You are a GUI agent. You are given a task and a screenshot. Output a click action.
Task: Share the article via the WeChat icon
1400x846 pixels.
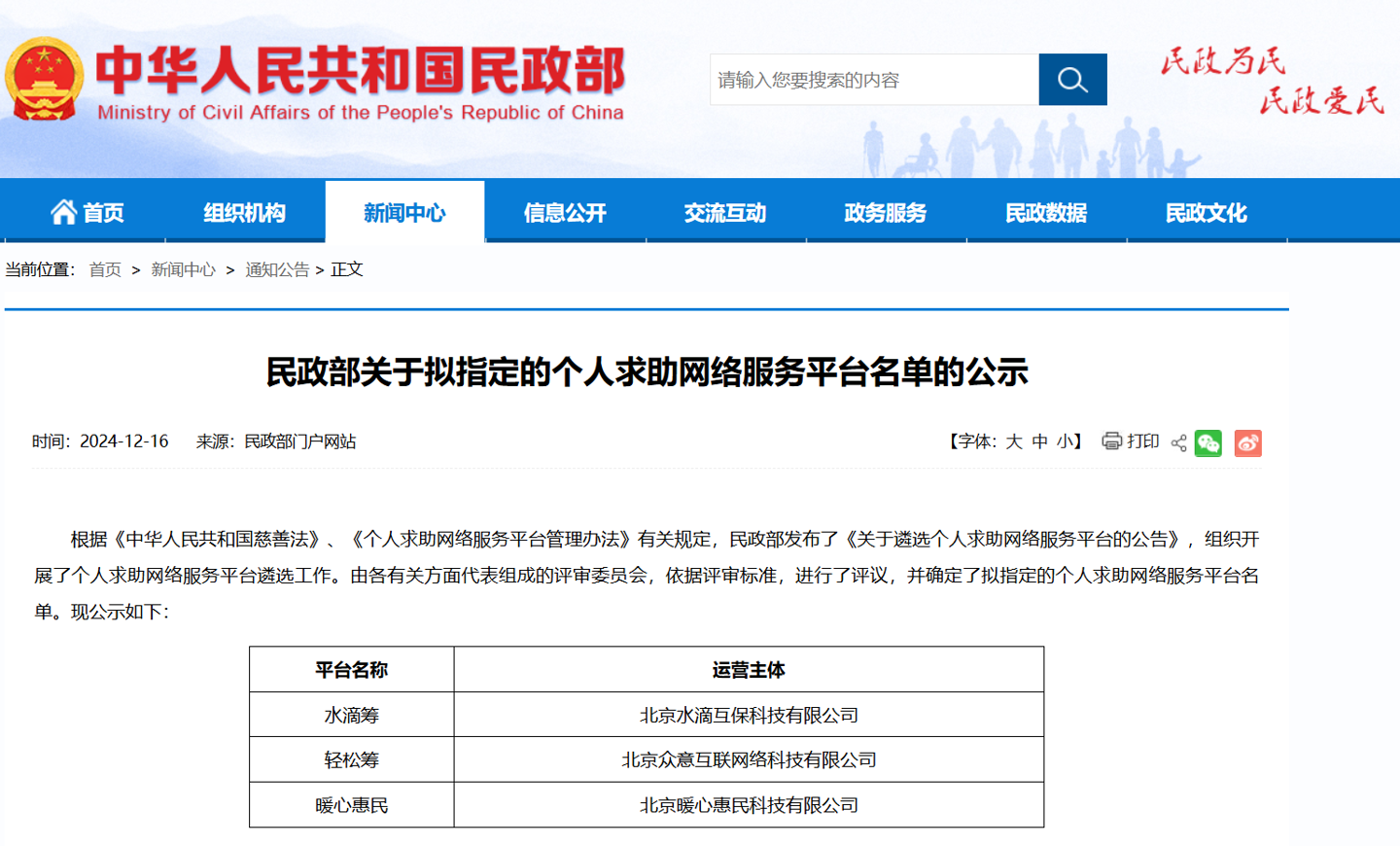coord(1207,442)
